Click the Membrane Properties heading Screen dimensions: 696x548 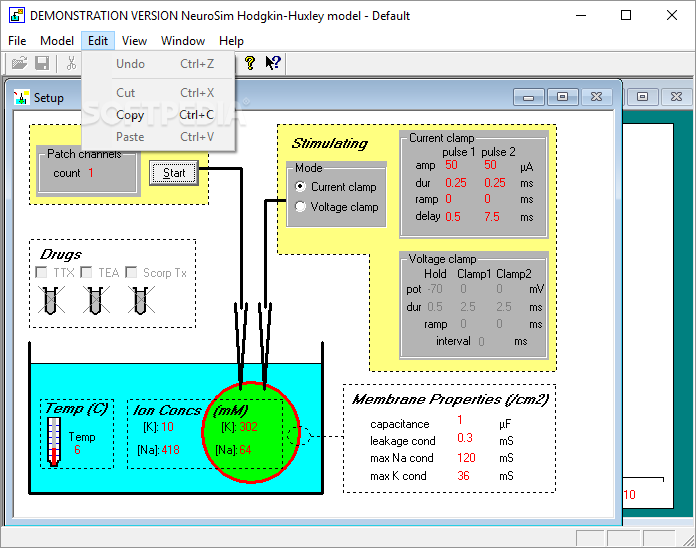pos(451,399)
